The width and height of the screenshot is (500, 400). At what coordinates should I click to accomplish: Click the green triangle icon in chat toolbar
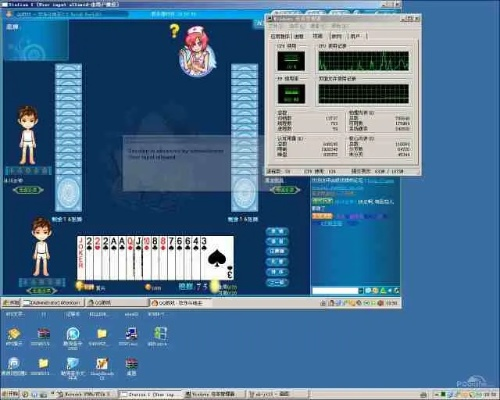(383, 291)
